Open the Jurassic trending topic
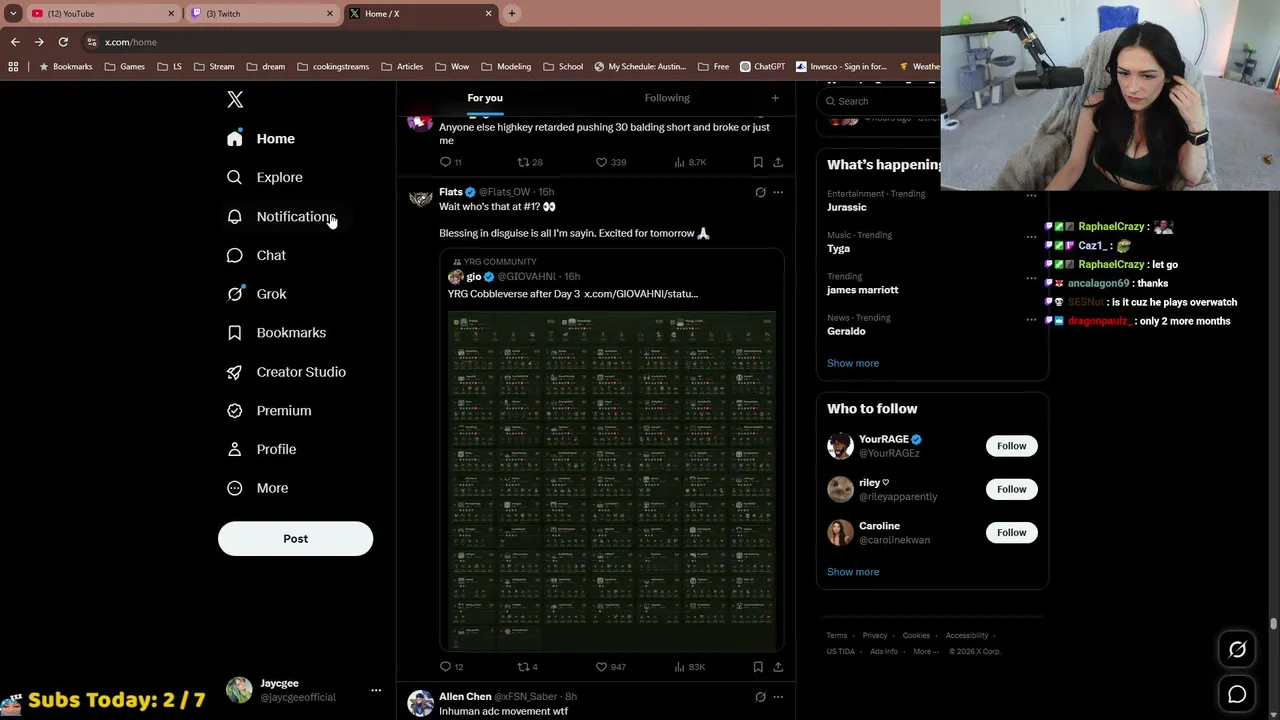This screenshot has width=1280, height=720. pos(847,207)
